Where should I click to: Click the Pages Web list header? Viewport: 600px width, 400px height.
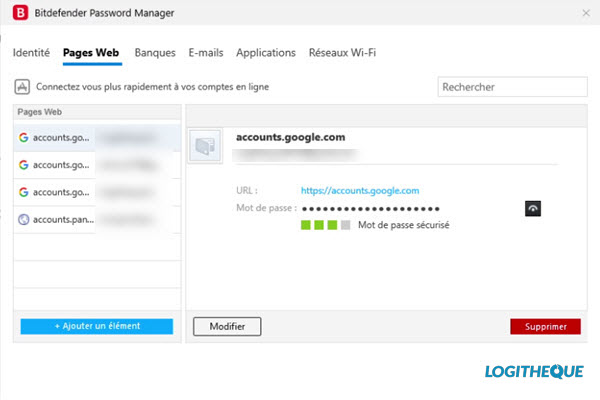click(97, 112)
